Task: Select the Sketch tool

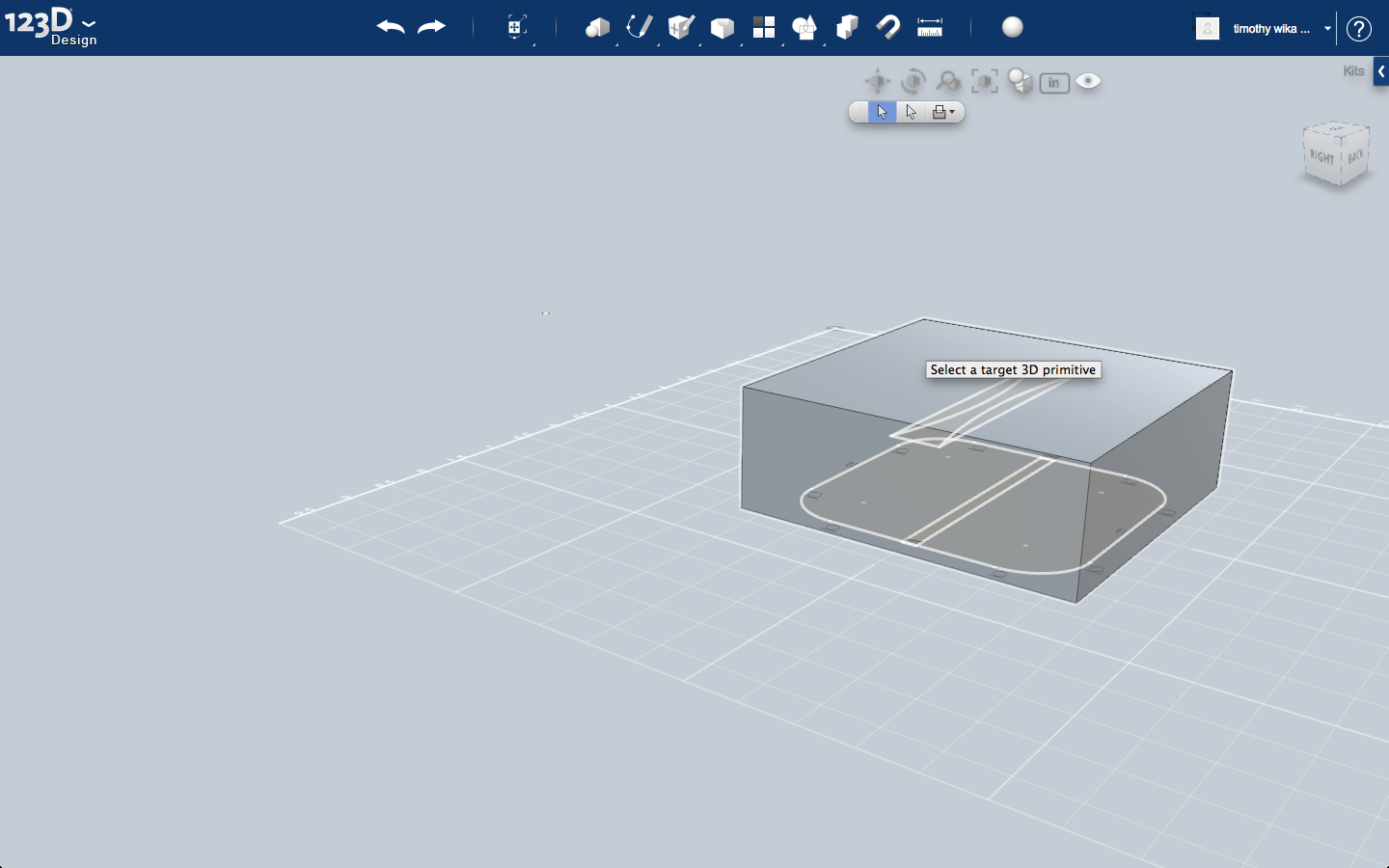Action: pyautogui.click(x=639, y=27)
